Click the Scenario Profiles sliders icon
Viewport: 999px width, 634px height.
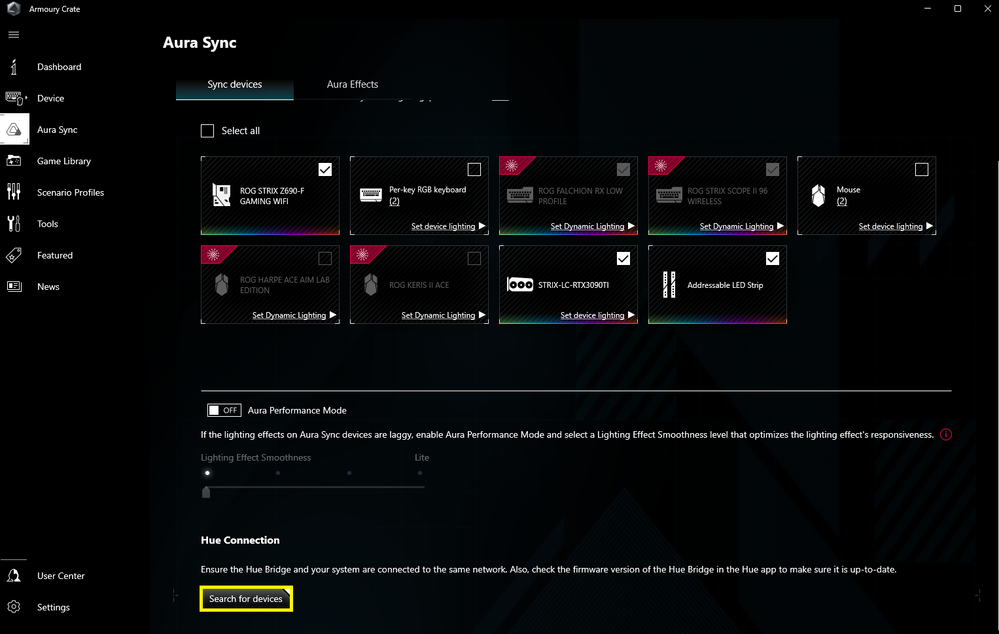click(x=13, y=192)
